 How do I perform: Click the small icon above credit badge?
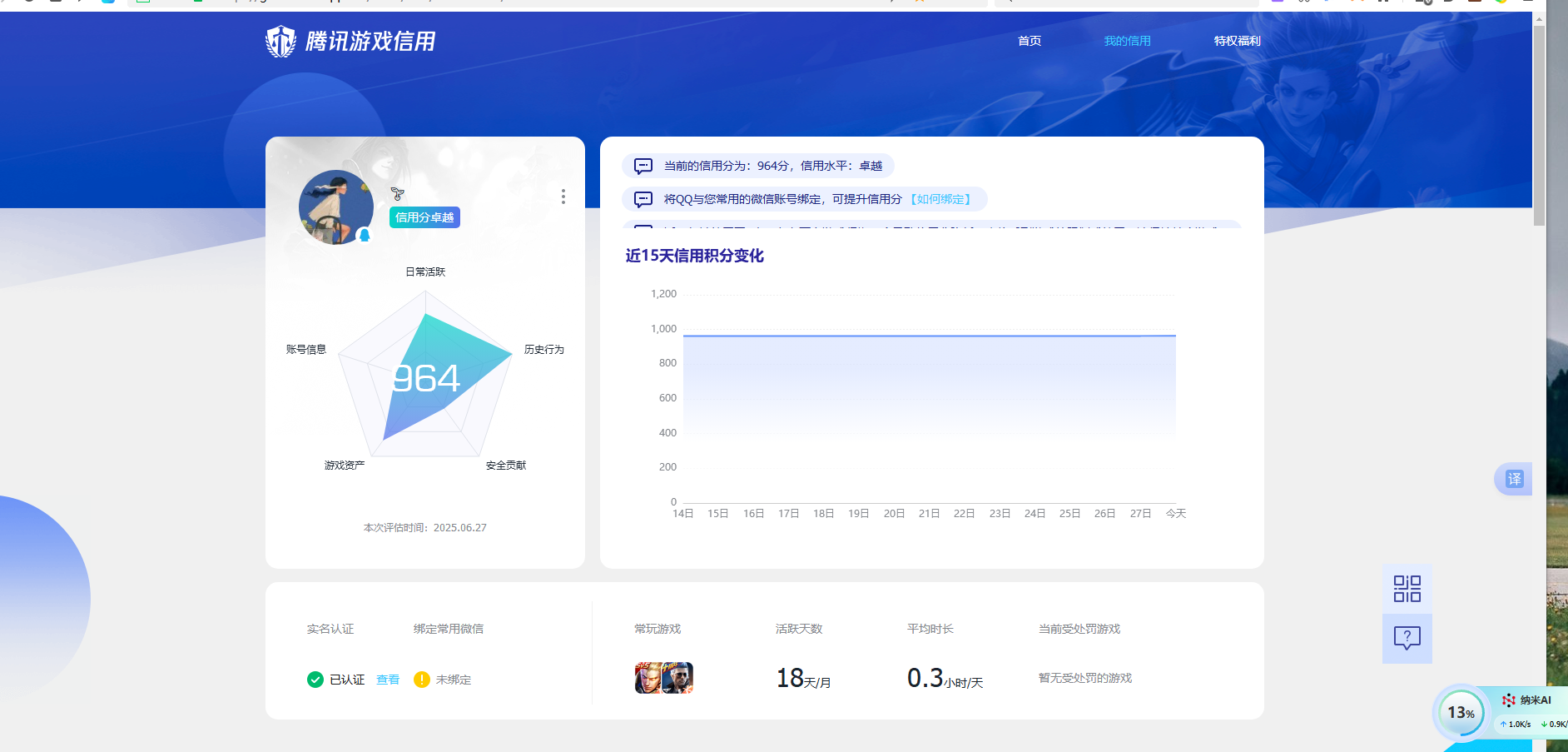click(x=398, y=194)
